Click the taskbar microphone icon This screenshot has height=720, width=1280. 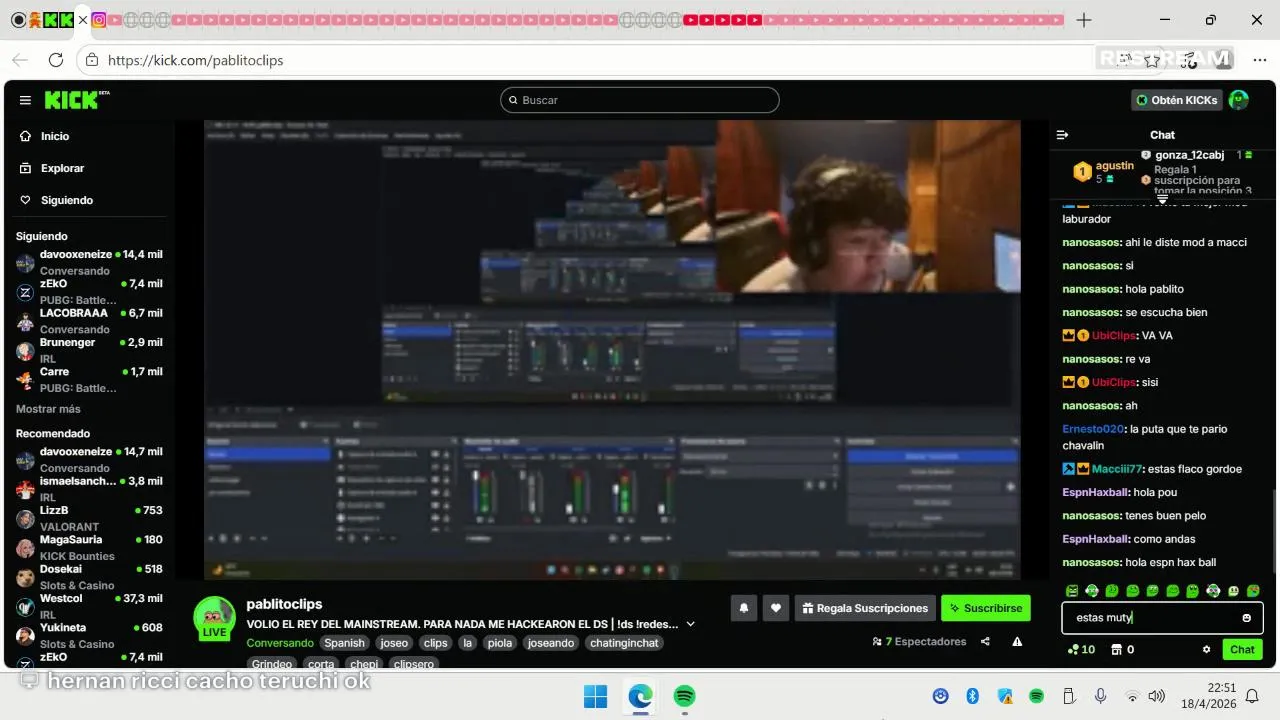pos(1100,696)
